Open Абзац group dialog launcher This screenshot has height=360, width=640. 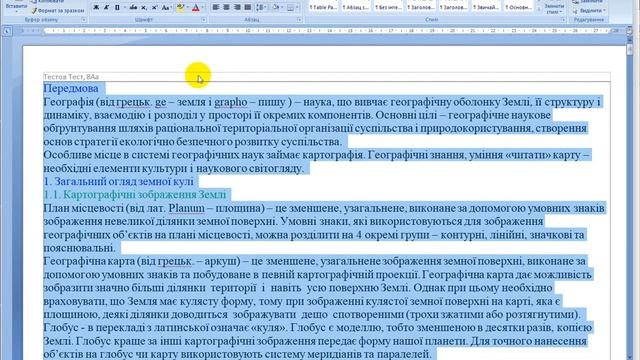299,20
